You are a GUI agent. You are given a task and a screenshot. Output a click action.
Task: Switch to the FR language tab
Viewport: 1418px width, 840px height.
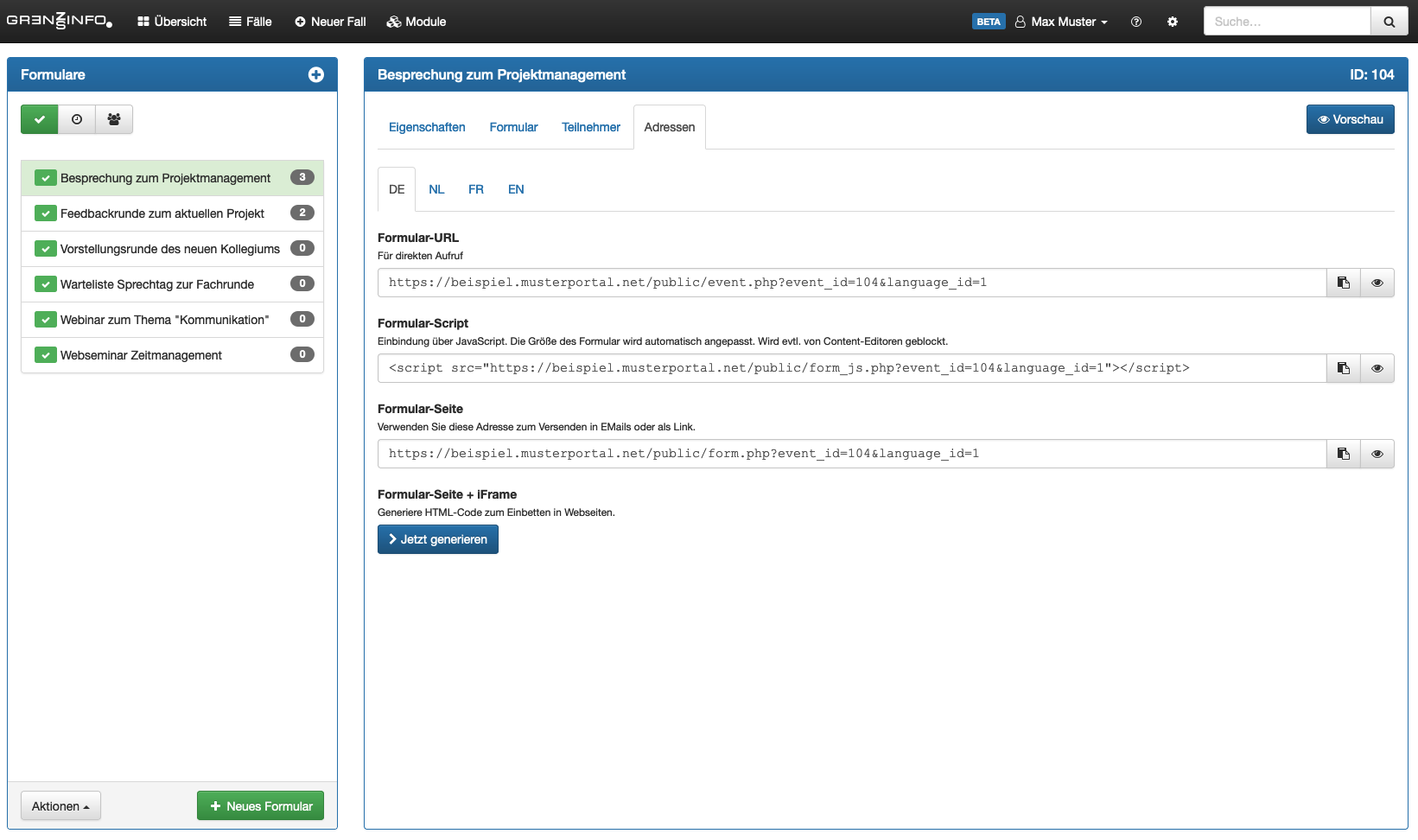tap(476, 189)
